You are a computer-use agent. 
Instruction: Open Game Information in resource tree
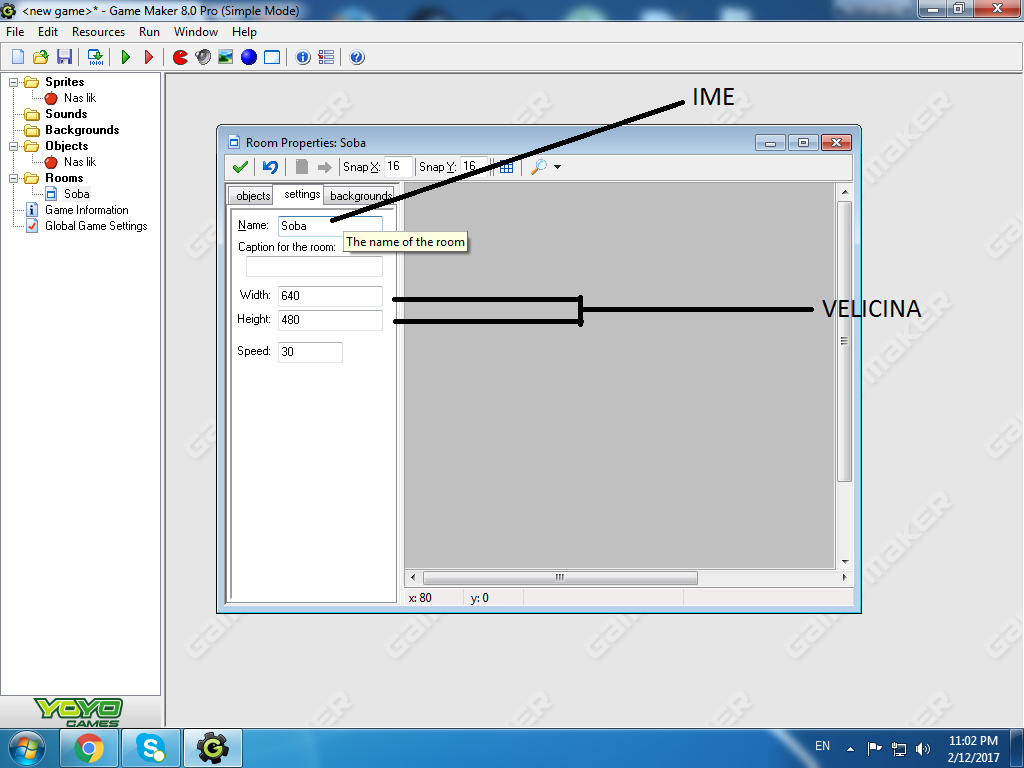(87, 210)
